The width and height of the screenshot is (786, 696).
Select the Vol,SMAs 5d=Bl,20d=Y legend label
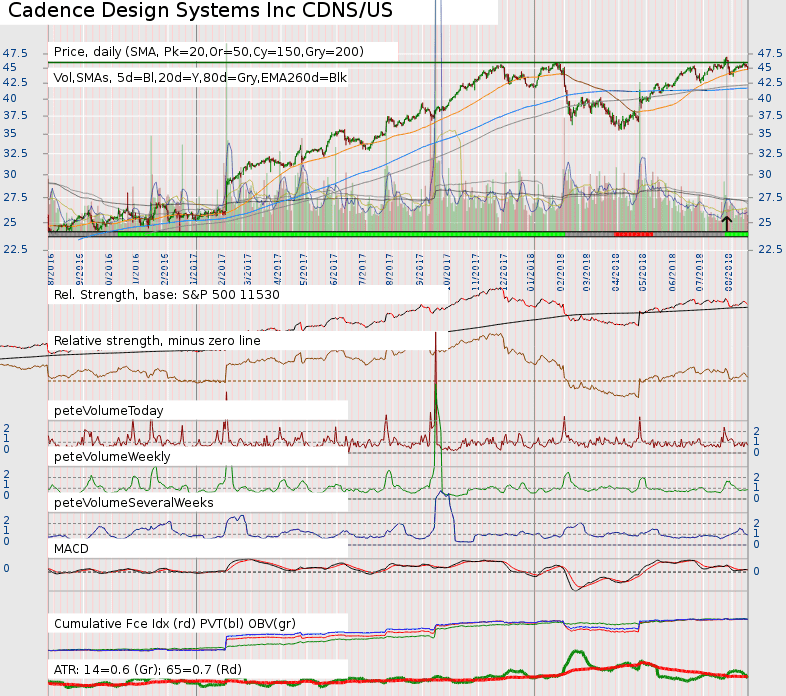(200, 78)
